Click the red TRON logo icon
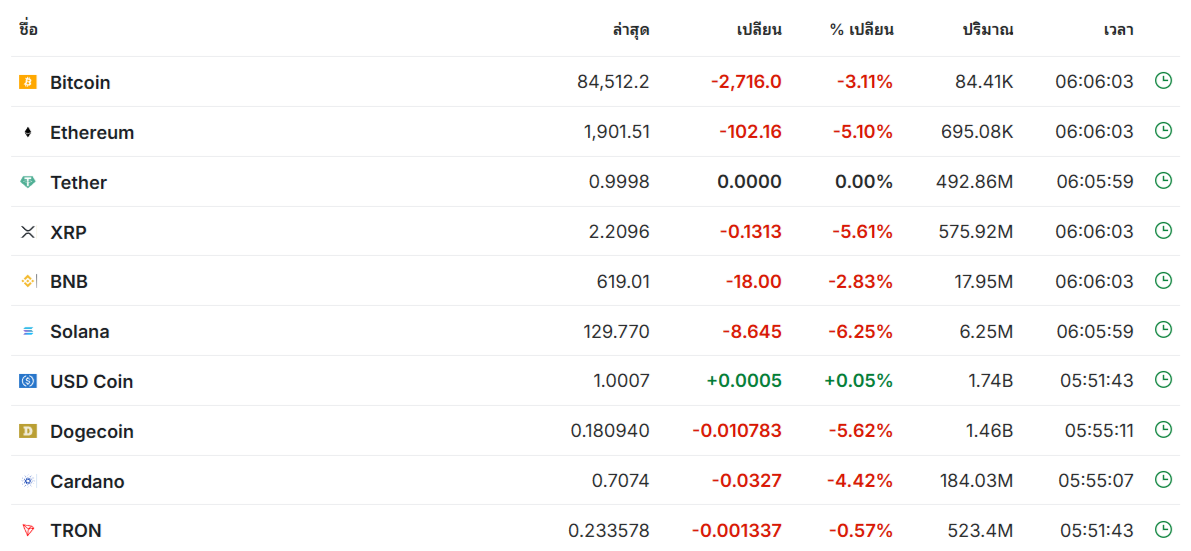Screen dimensions: 1191x551 28,530
